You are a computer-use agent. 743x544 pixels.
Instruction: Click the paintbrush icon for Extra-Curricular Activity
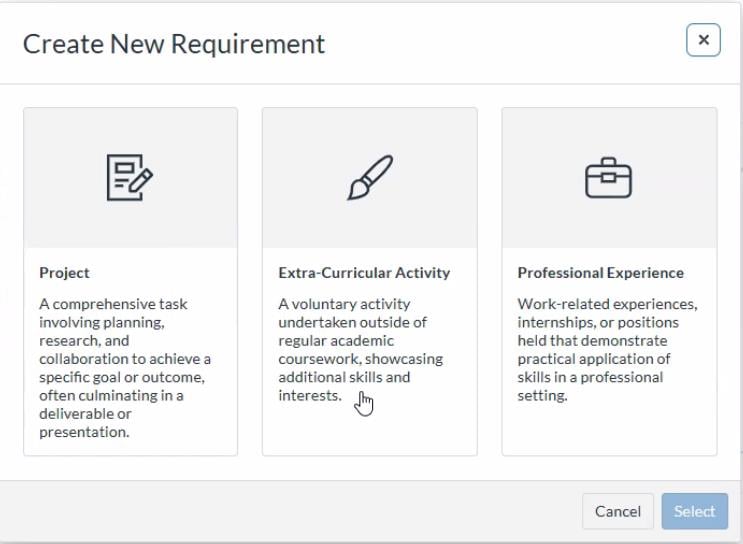pyautogui.click(x=369, y=178)
